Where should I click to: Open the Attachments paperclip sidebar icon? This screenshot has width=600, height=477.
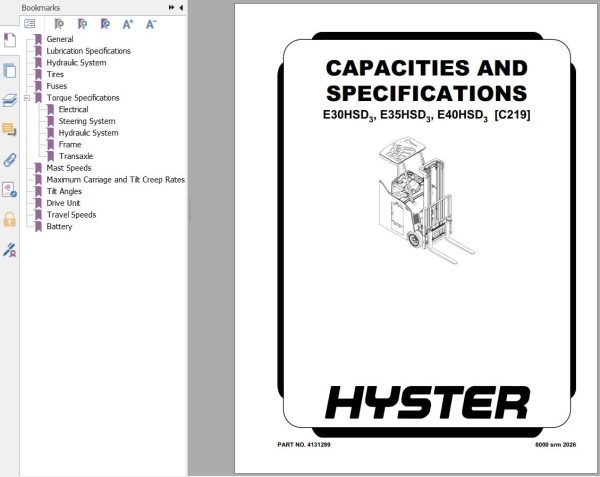pos(10,160)
